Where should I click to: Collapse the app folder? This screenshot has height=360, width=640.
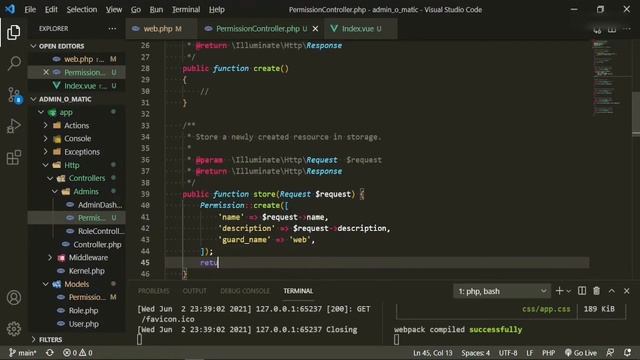pyautogui.click(x=41, y=112)
